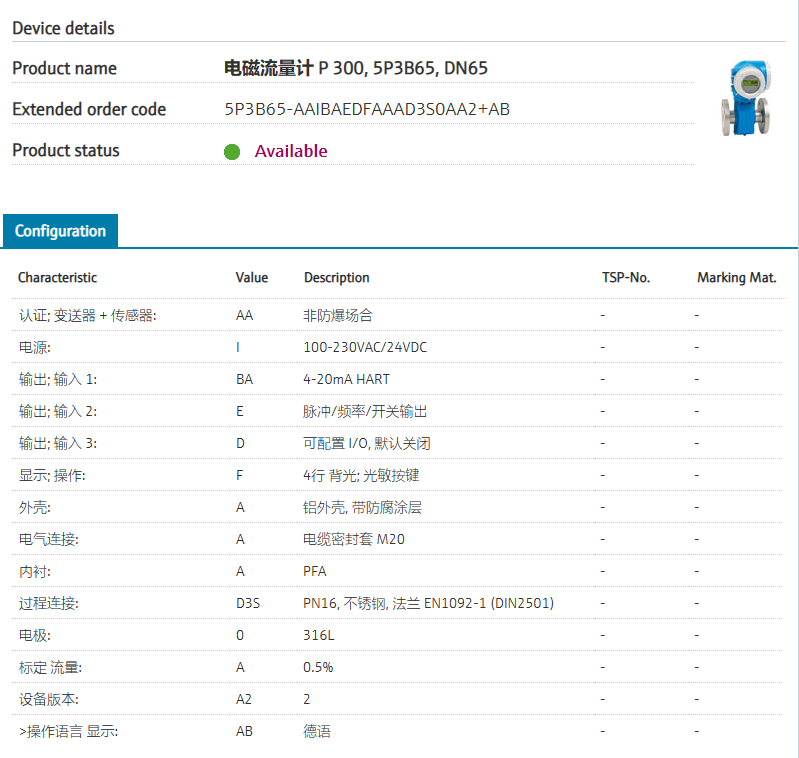Click the 设备版本 A2 value cell
The height and width of the screenshot is (758, 799).
(244, 699)
